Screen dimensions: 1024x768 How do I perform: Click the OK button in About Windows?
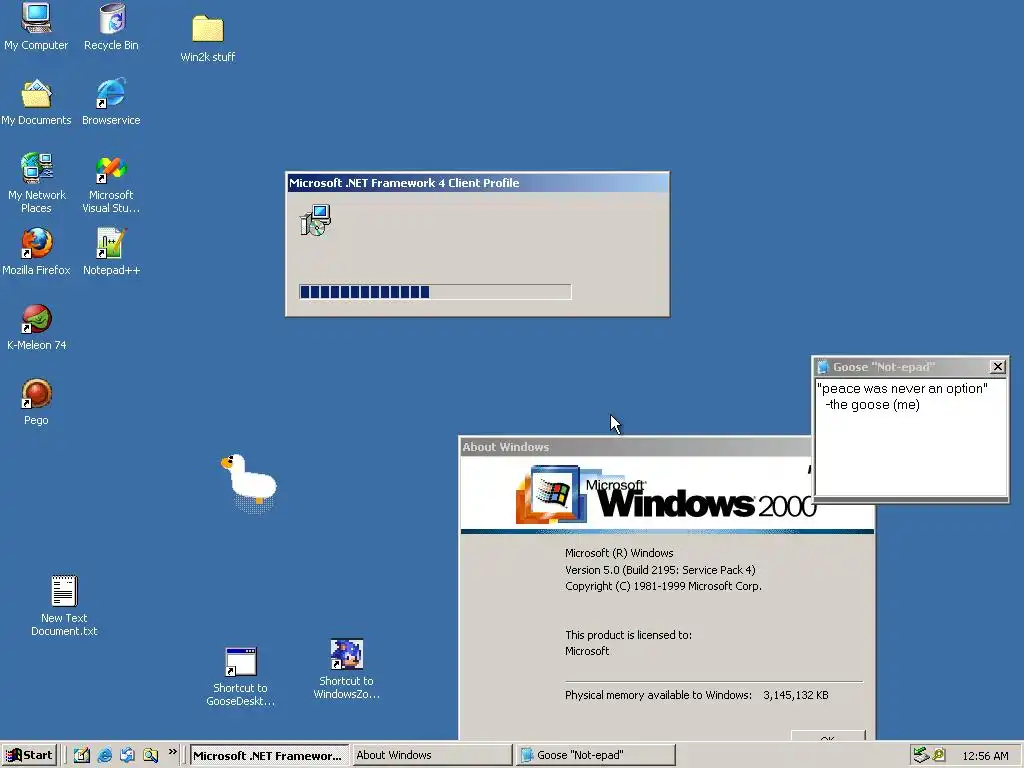pos(828,735)
